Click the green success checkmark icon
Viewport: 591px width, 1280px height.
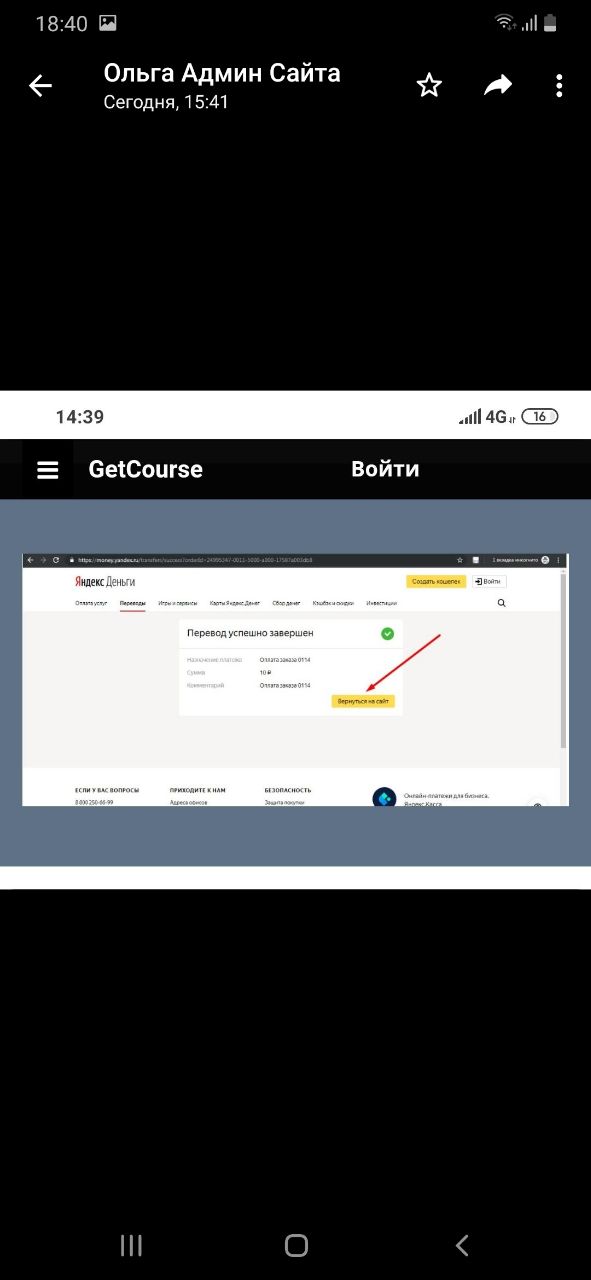(x=387, y=634)
